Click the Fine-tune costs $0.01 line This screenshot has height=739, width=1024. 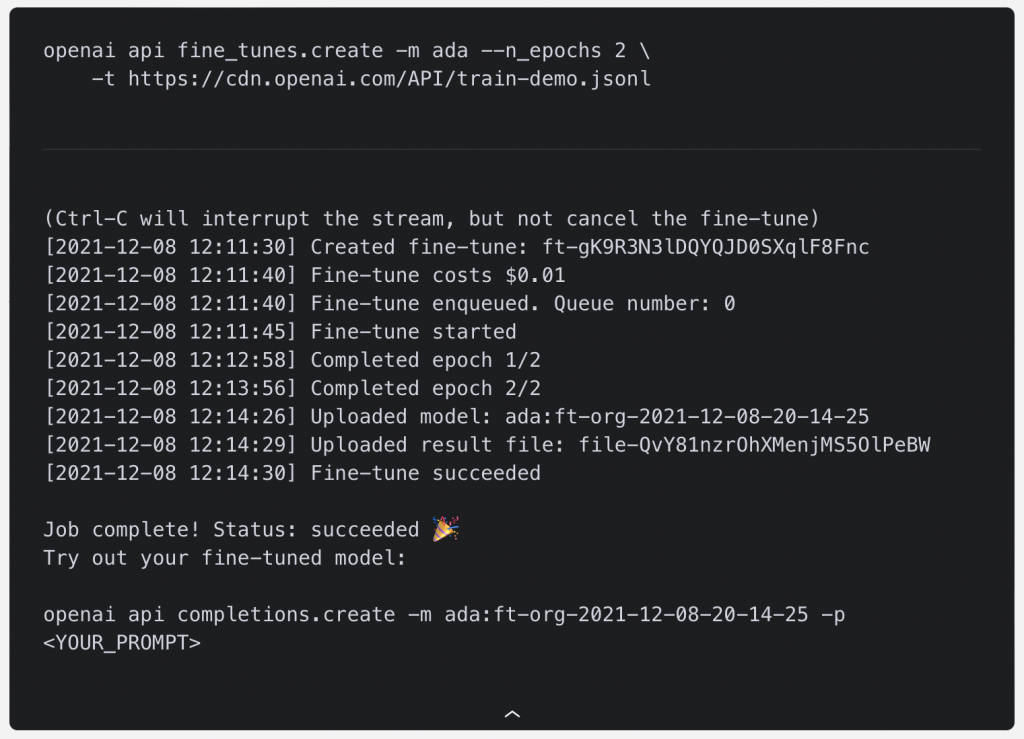click(x=304, y=275)
